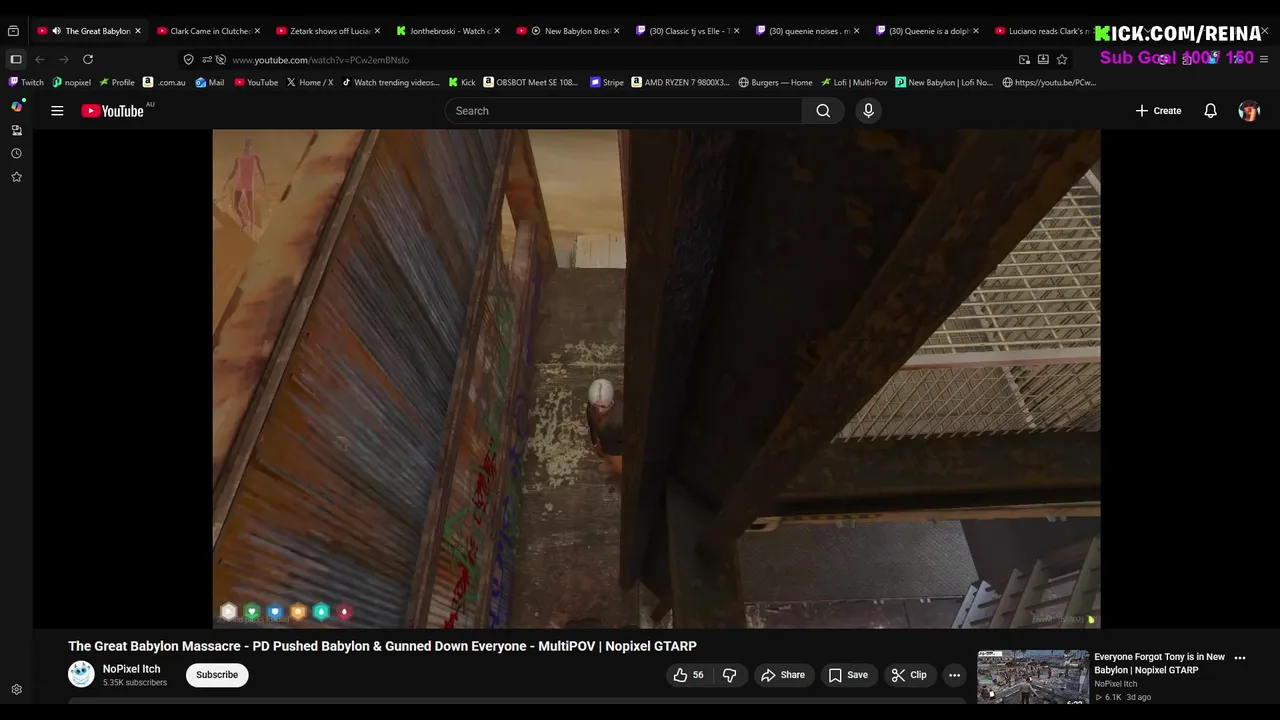Save video to playlist

848,675
